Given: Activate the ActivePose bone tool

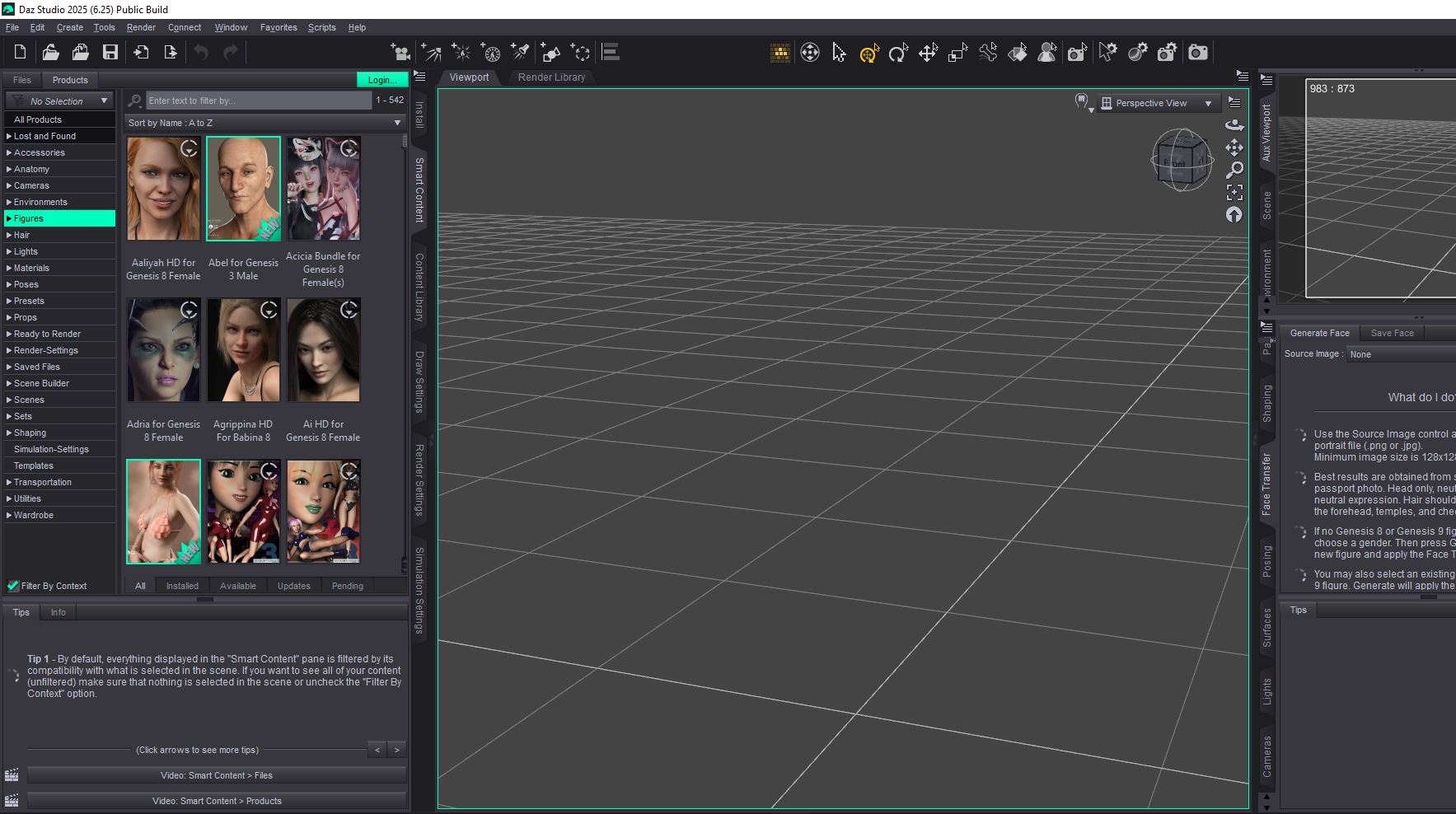Looking at the screenshot, I should [988, 53].
